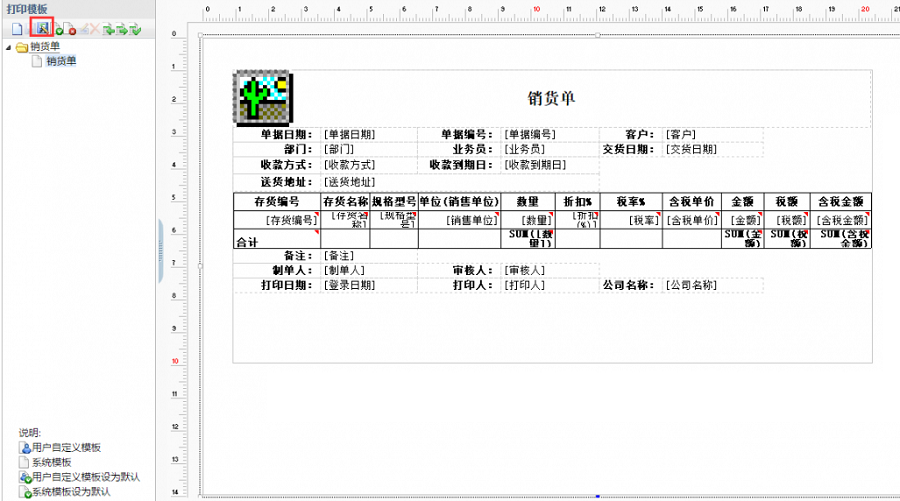Click the 系统模板设为默认 legend entry
Viewport: 900px width, 501px height.
(x=65, y=492)
